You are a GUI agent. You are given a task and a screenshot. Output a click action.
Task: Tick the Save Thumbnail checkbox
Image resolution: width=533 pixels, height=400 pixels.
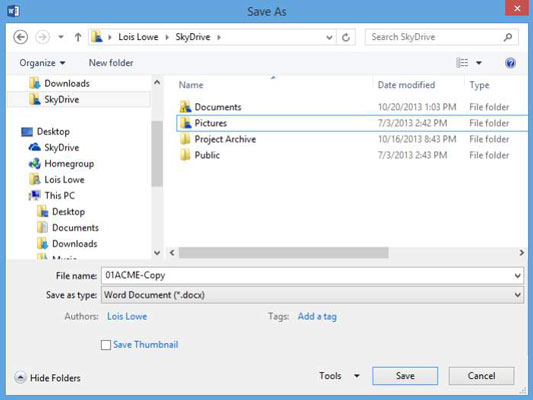click(x=106, y=345)
